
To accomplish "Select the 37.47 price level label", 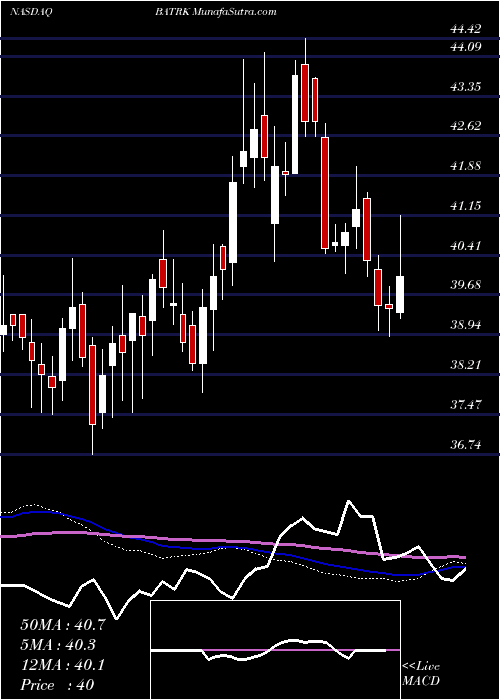I will coord(466,405).
